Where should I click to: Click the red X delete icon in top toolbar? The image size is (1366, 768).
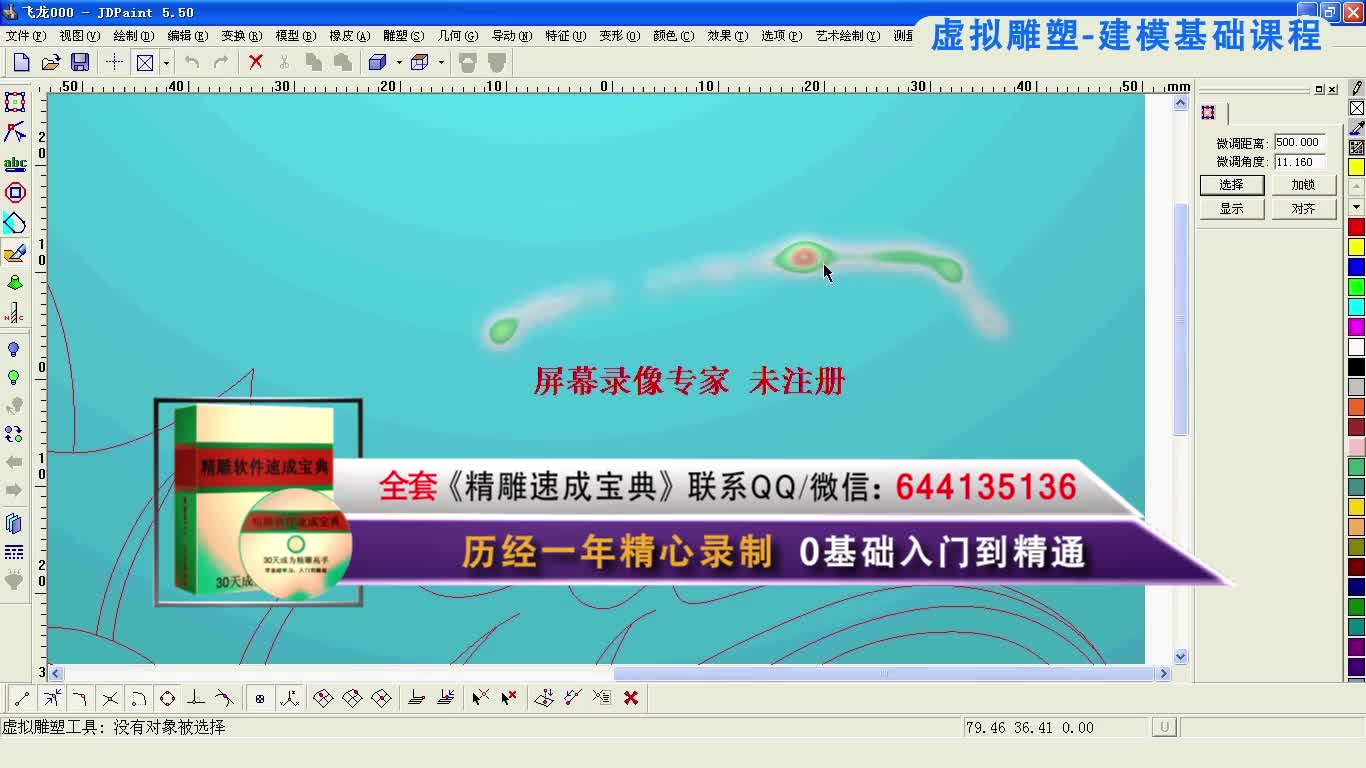(x=255, y=61)
